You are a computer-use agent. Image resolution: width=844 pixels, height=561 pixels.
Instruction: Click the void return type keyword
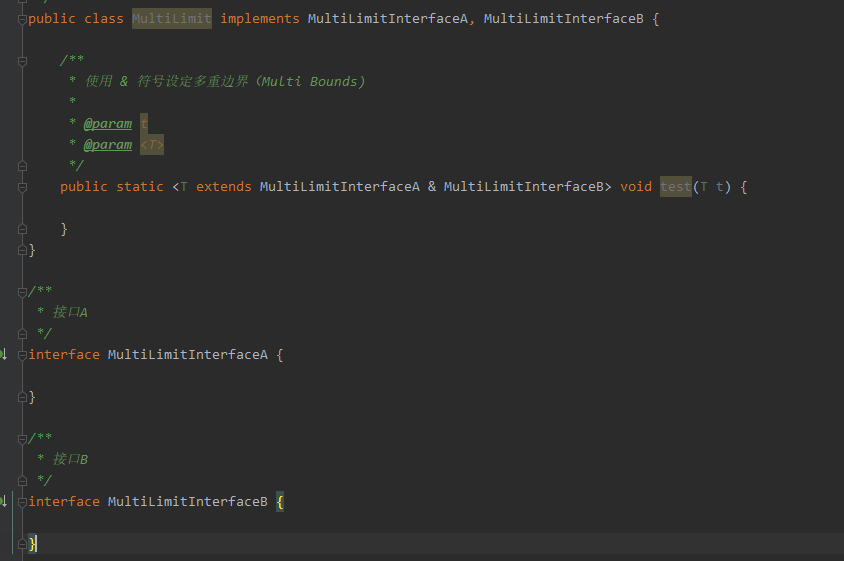[x=636, y=187]
